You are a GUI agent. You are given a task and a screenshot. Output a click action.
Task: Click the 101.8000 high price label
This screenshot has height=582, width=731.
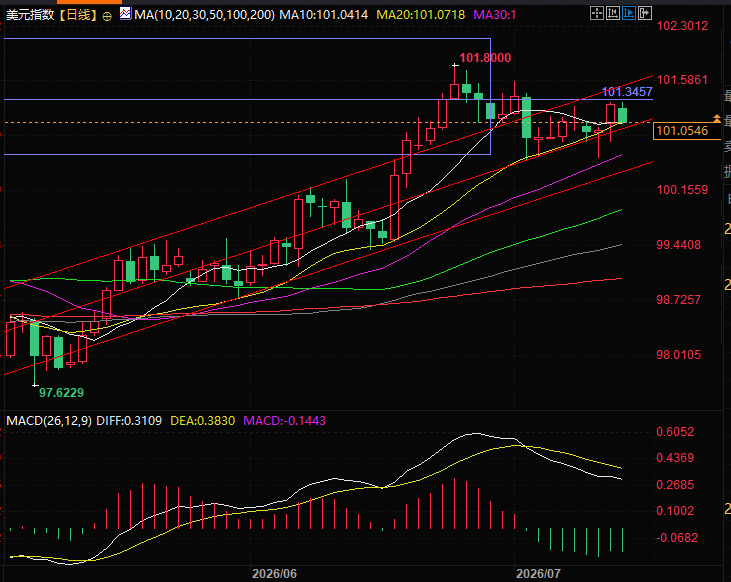tap(485, 58)
